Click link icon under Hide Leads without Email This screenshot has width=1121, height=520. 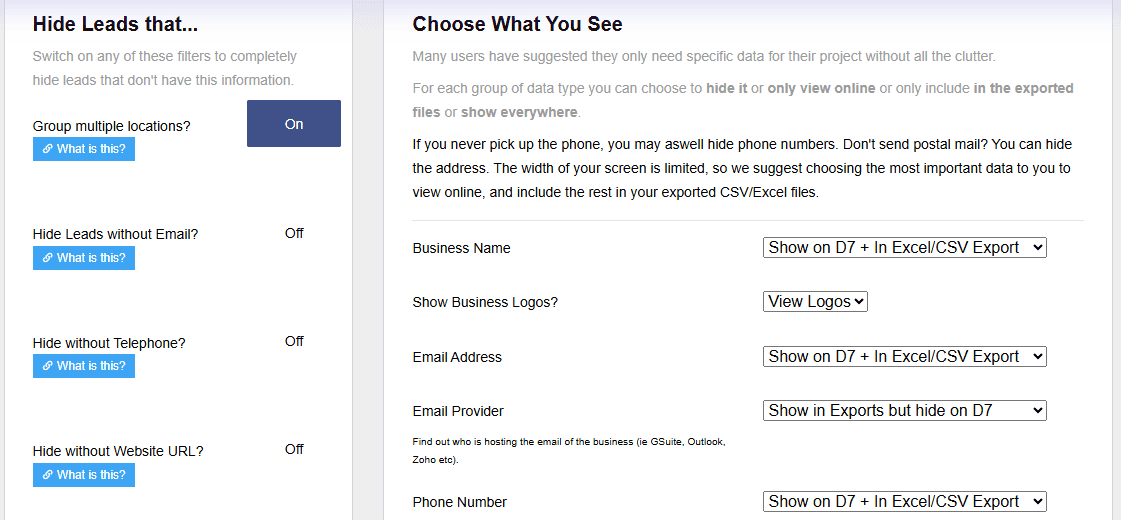point(47,258)
